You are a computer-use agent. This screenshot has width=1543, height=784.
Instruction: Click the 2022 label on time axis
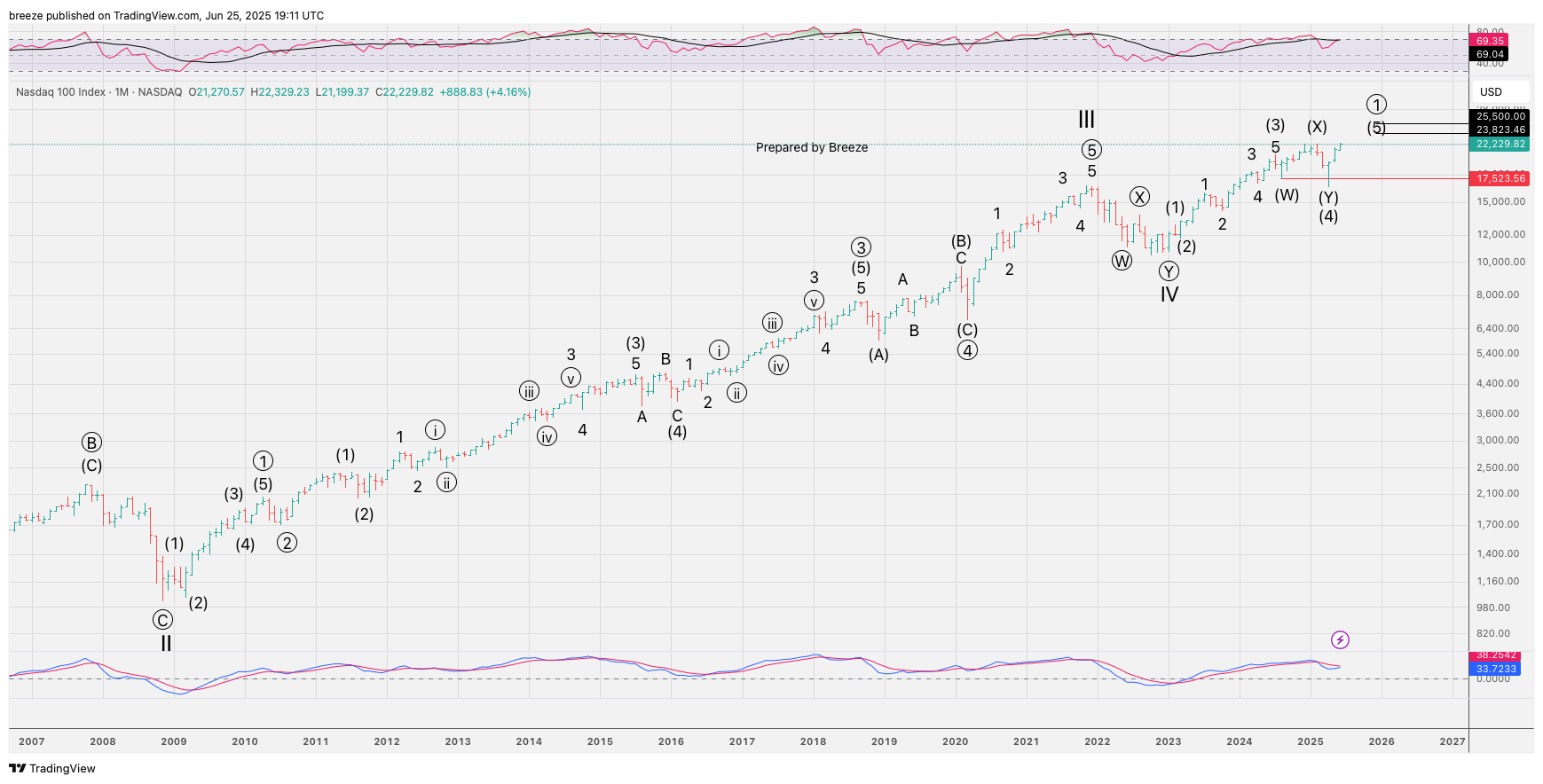click(1098, 741)
